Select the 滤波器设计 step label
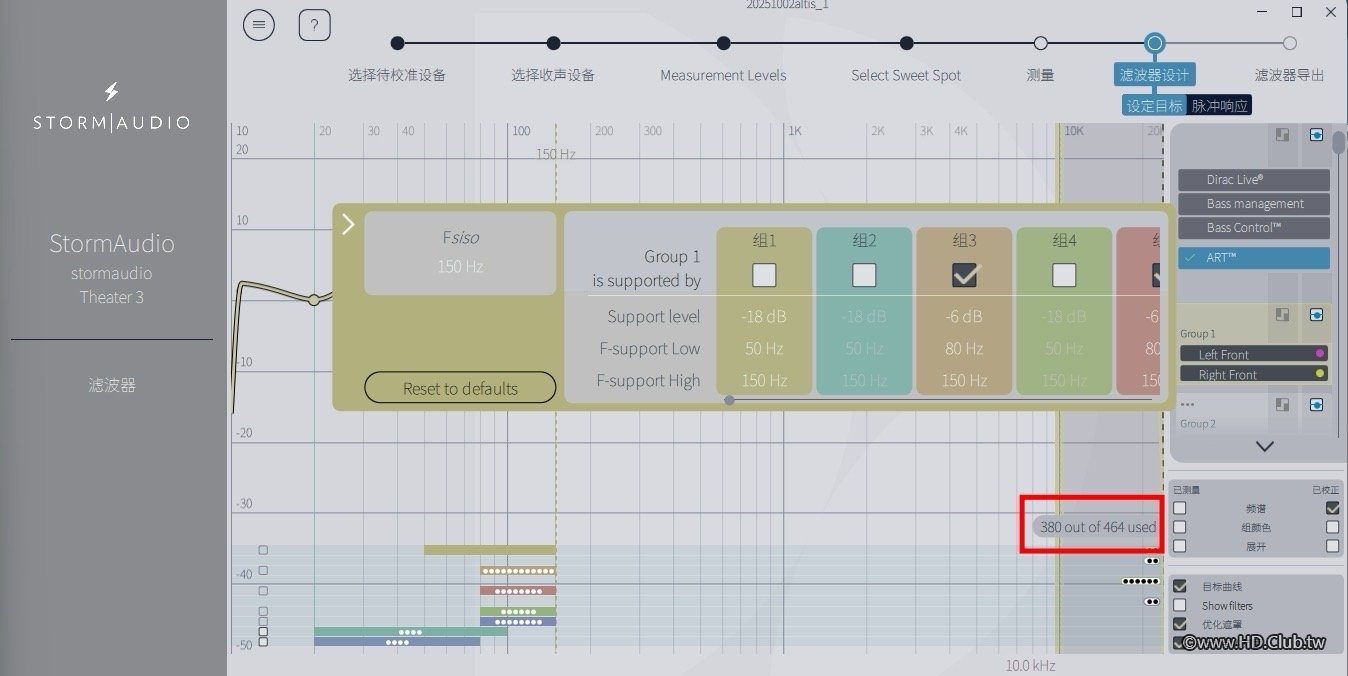The width and height of the screenshot is (1348, 676). point(1154,75)
